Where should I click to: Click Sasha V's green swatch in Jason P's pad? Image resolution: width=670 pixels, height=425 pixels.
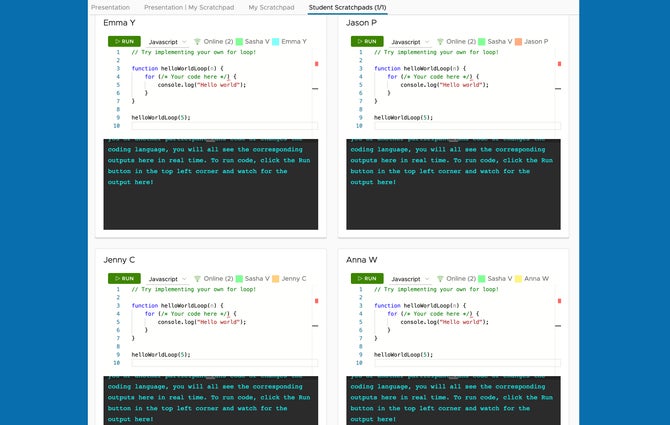[482, 41]
